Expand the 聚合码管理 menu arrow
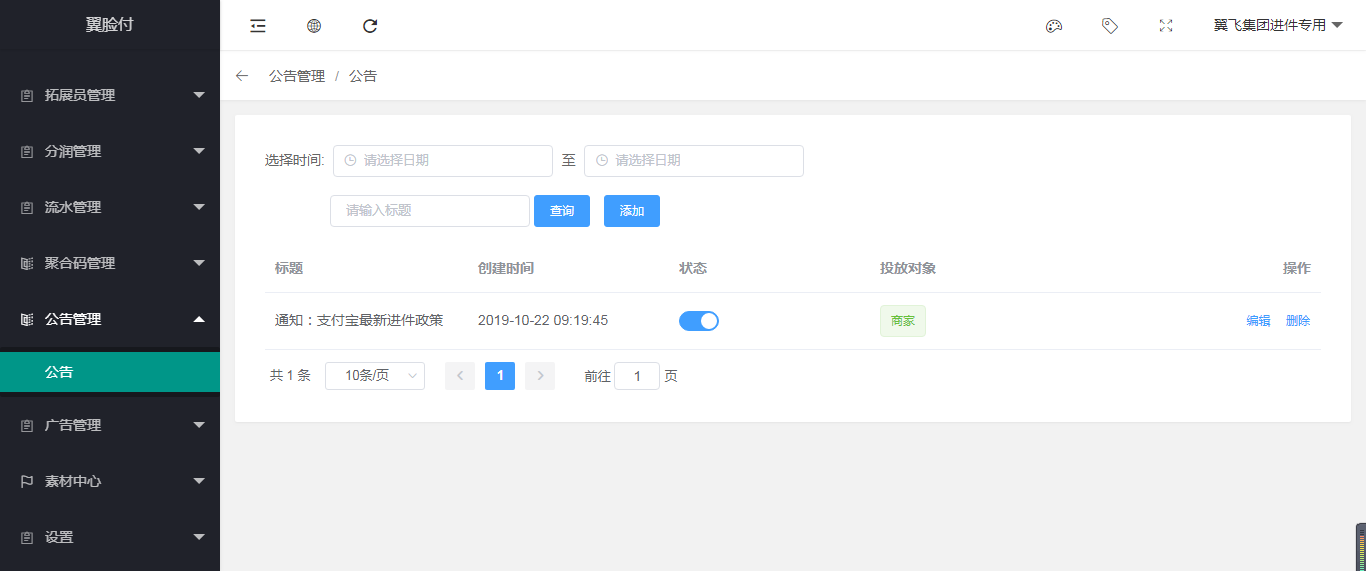The height and width of the screenshot is (571, 1366). 199,263
